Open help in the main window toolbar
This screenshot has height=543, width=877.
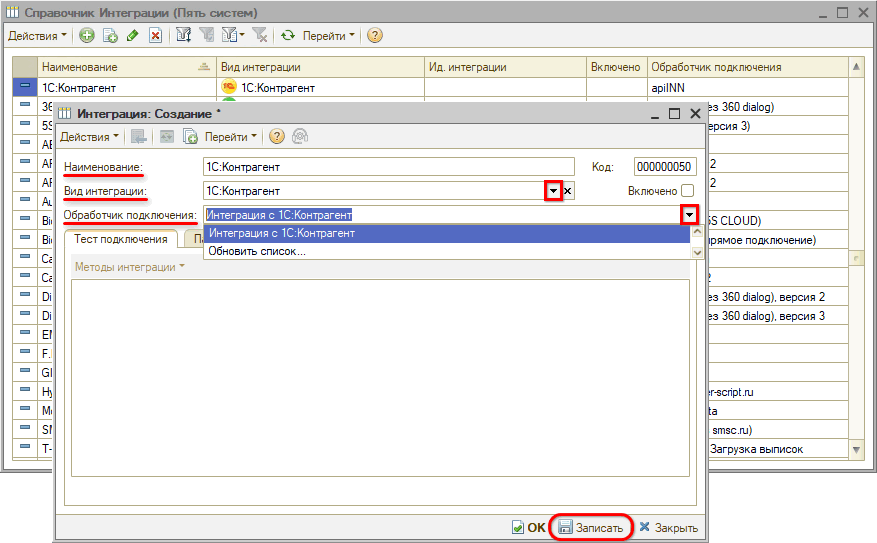point(375,35)
